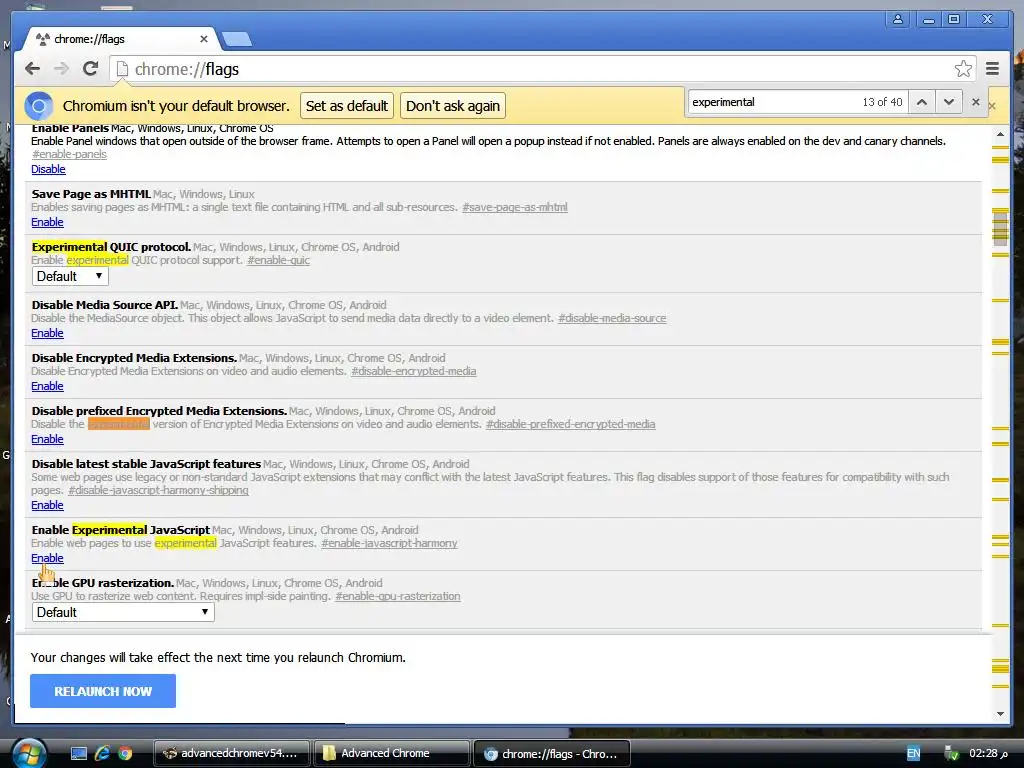
Task: Launch Chrome from quick launch
Action: point(125,754)
